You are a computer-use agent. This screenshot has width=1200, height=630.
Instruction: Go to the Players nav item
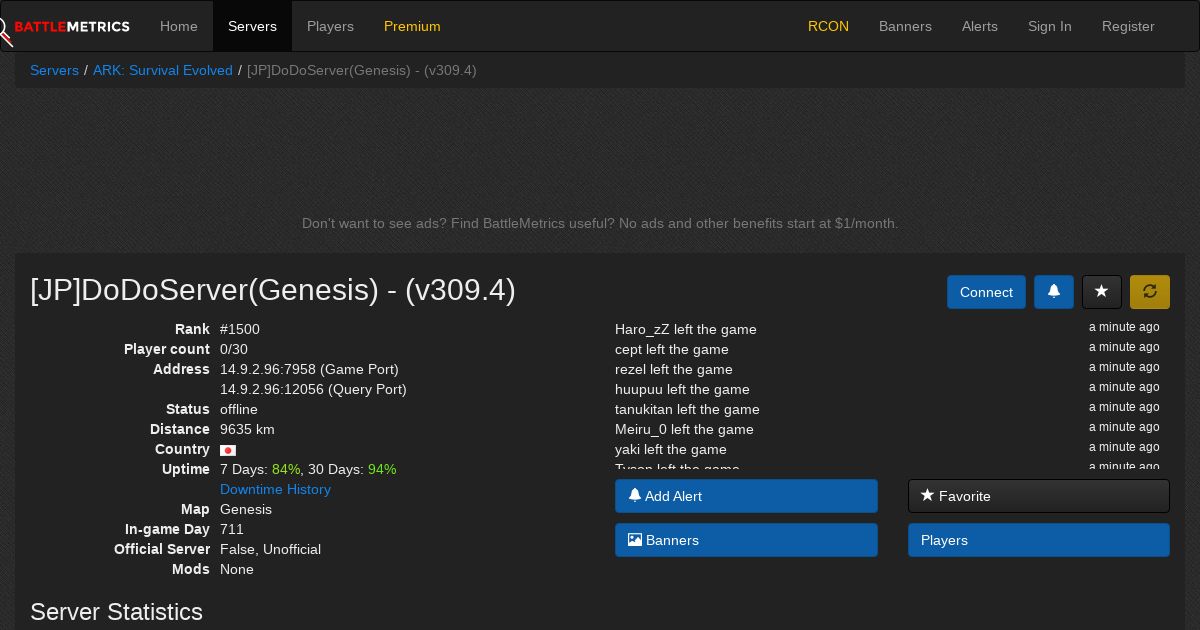(330, 26)
